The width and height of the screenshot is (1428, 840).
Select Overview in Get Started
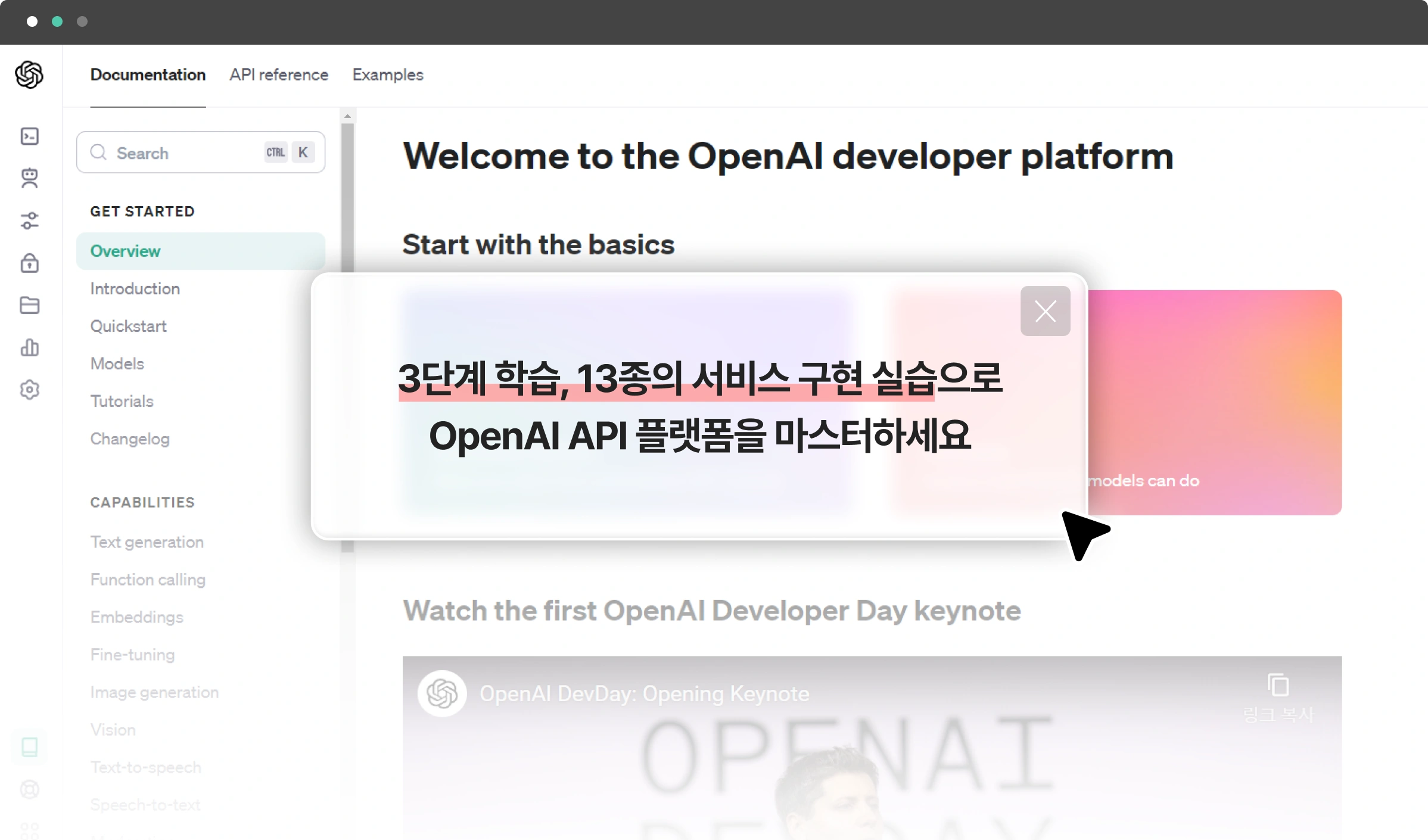pos(201,251)
